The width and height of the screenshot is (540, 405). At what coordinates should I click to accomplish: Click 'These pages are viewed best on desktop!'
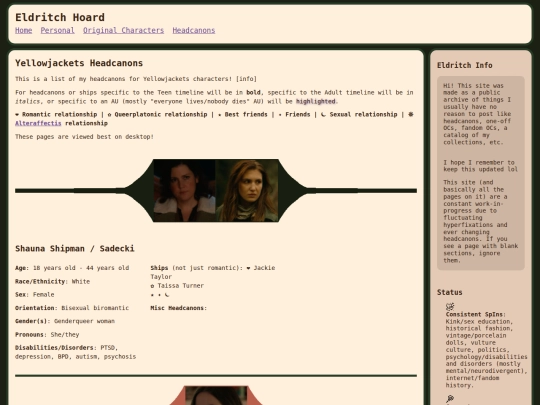click(84, 137)
